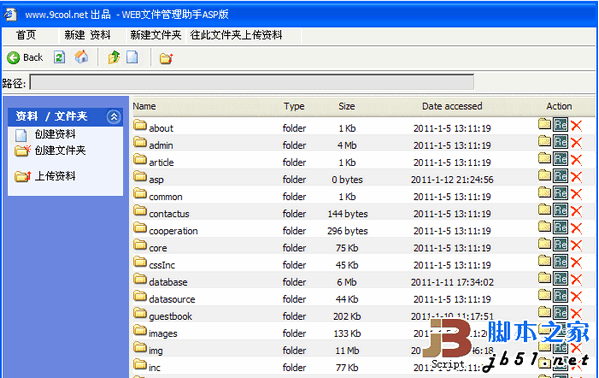Screen dimensions: 599x378
Task: Collapse the 资料 / 文件夹 panel
Action: (113, 117)
